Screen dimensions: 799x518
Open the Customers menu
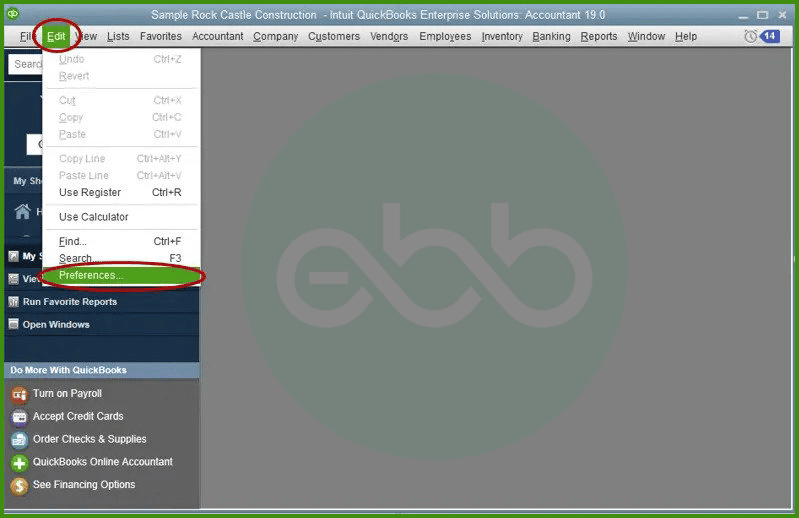334,36
